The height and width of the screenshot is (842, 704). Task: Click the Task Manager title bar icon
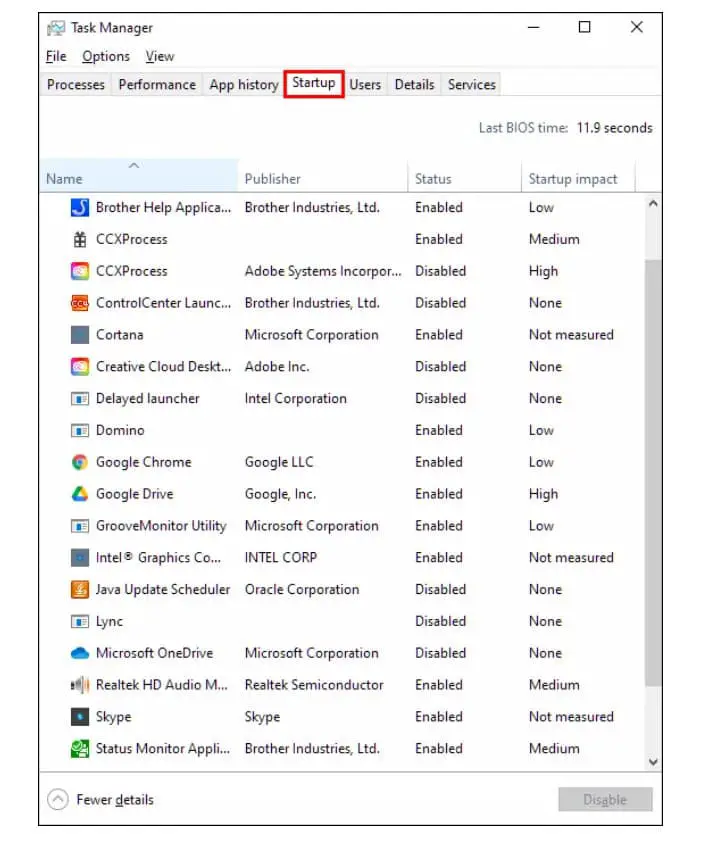[56, 28]
